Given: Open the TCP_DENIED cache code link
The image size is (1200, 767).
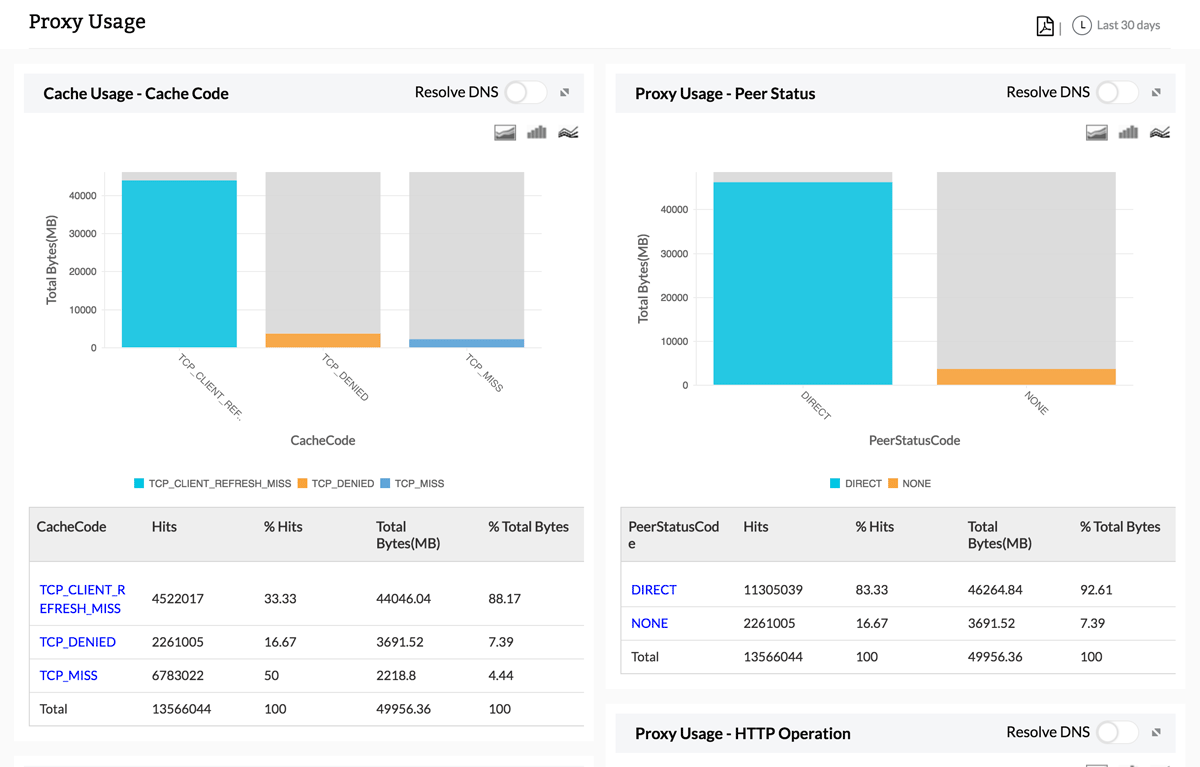Looking at the screenshot, I should (x=78, y=642).
